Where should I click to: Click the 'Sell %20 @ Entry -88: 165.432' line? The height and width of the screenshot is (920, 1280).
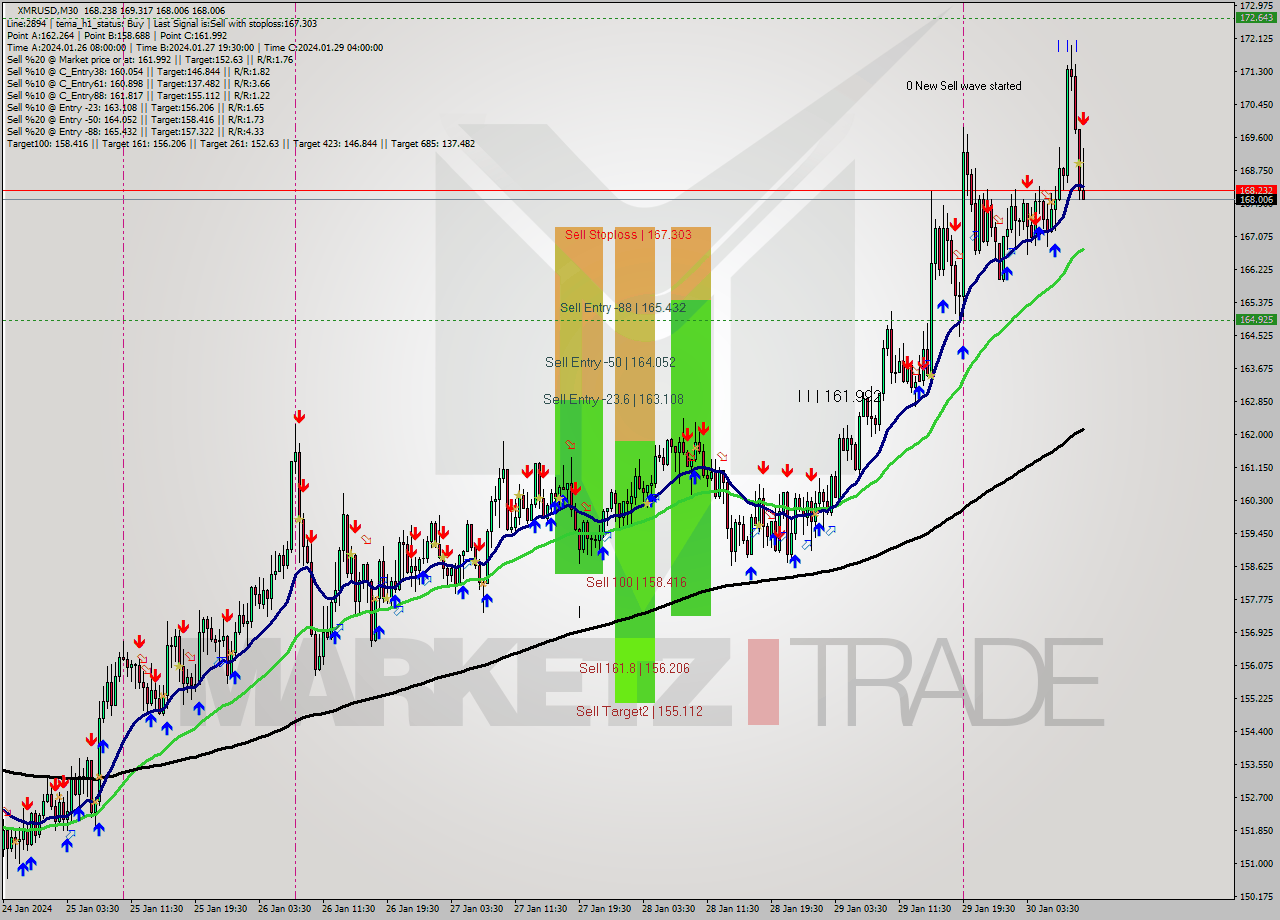tap(135, 132)
